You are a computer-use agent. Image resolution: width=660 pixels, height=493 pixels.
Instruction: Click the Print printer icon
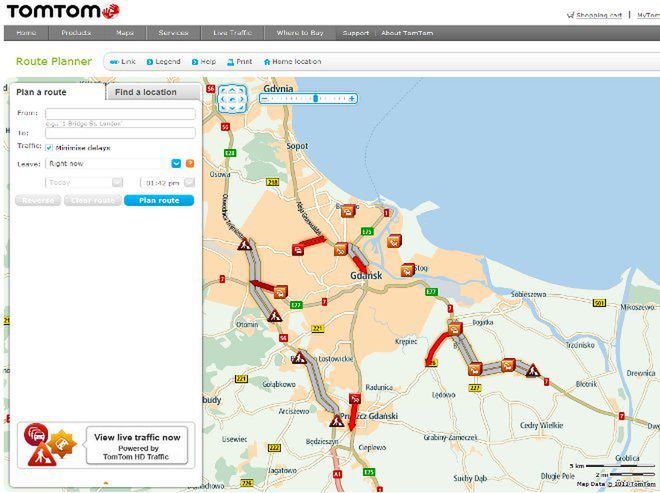230,62
